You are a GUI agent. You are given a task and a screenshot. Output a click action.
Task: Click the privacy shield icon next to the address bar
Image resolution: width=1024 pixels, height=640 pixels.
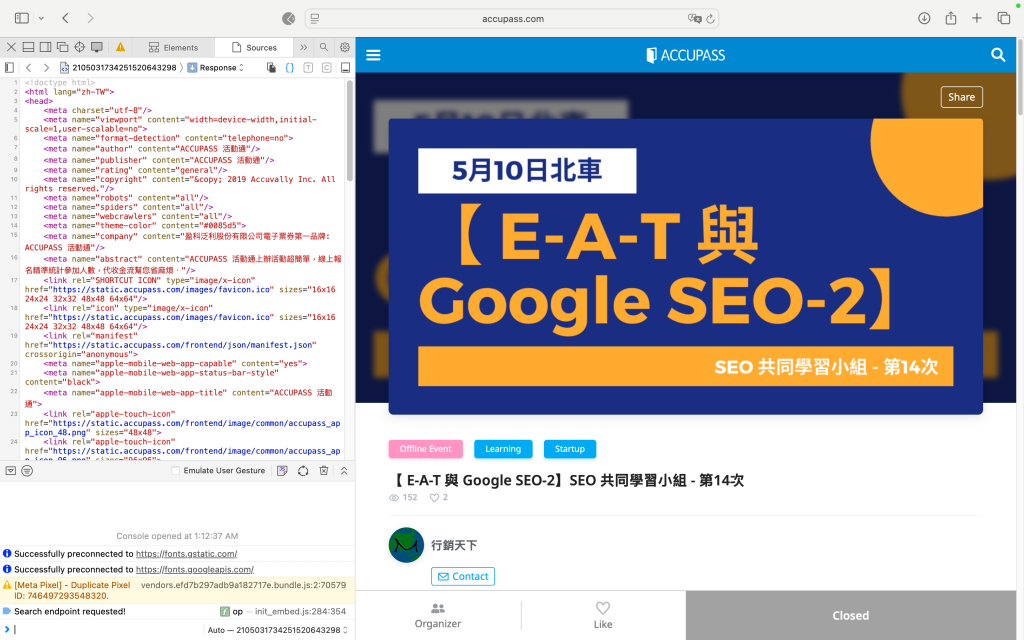[289, 18]
